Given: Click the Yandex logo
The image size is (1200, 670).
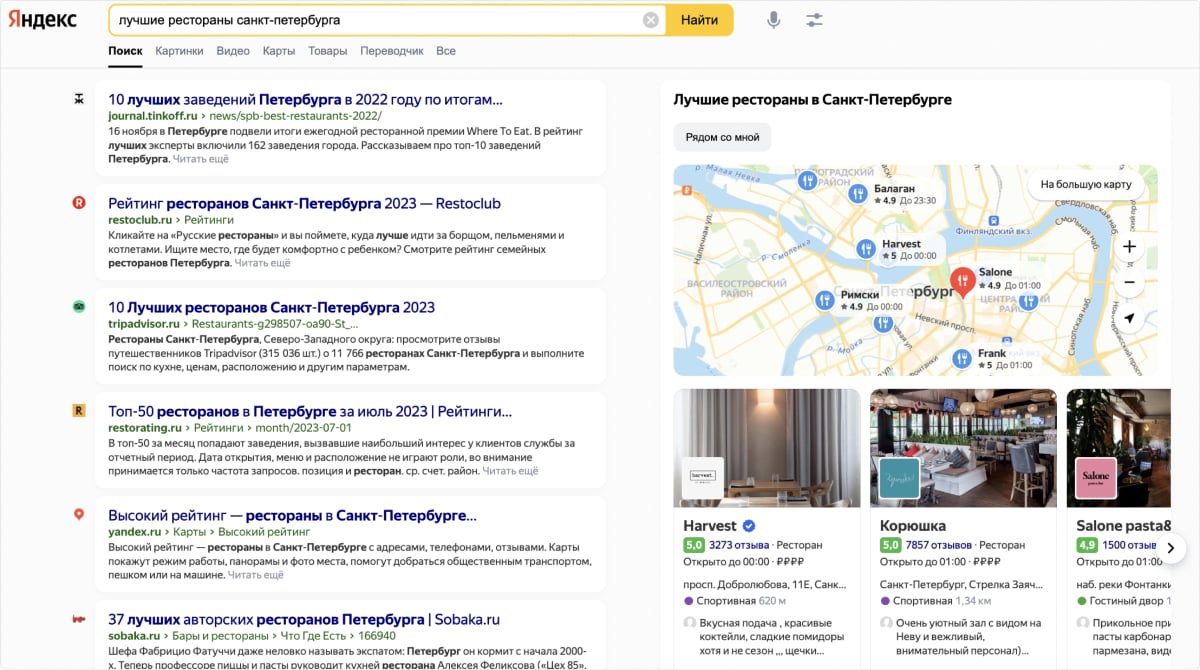Looking at the screenshot, I should pyautogui.click(x=43, y=21).
